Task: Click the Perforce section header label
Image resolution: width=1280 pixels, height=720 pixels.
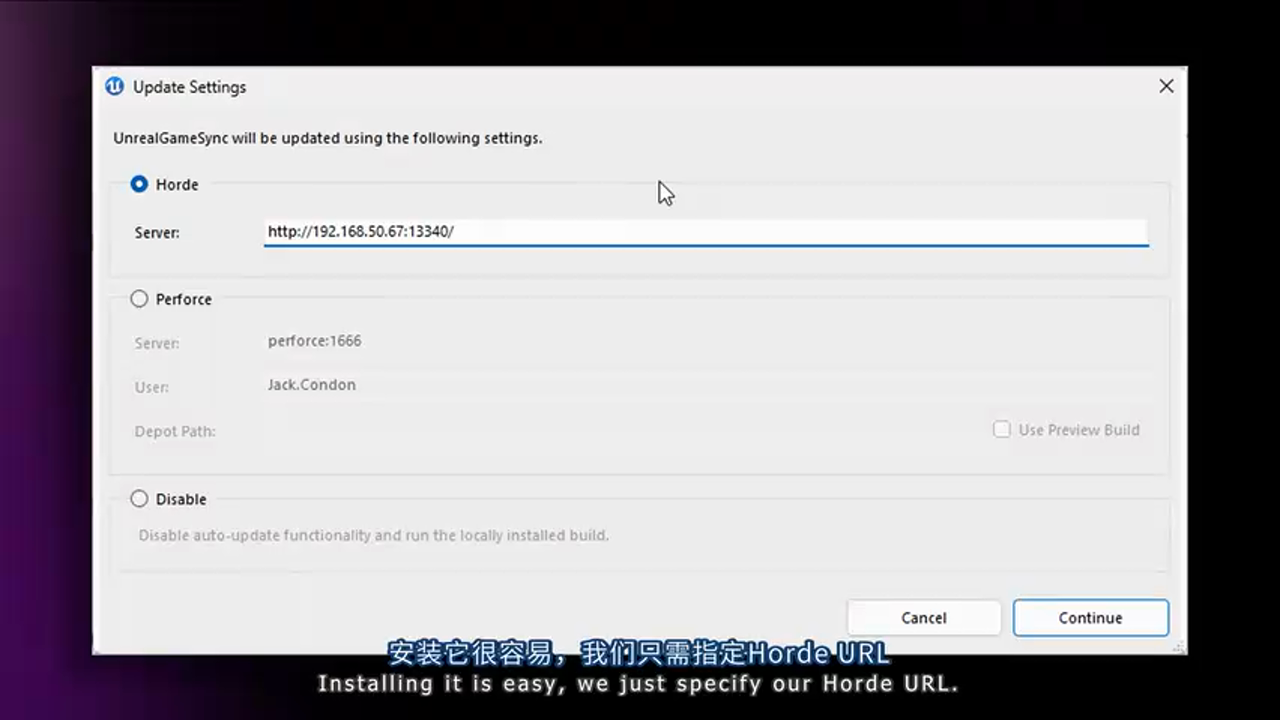Action: (183, 299)
